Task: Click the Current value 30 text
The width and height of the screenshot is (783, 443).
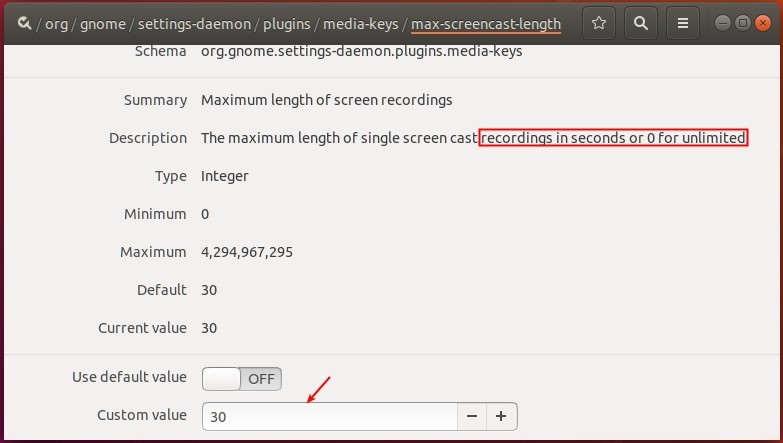Action: [209, 328]
